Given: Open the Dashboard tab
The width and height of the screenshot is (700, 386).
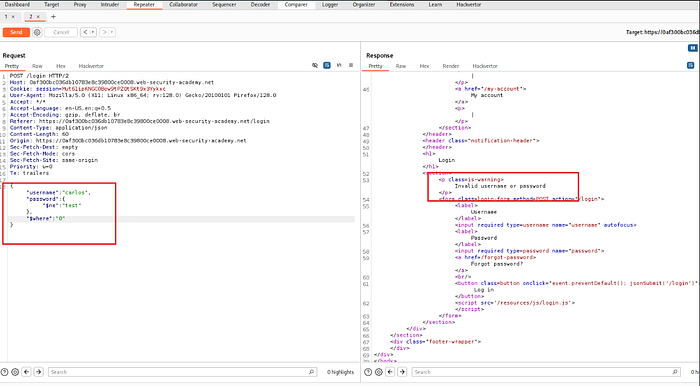Looking at the screenshot, I should pos(17,4).
